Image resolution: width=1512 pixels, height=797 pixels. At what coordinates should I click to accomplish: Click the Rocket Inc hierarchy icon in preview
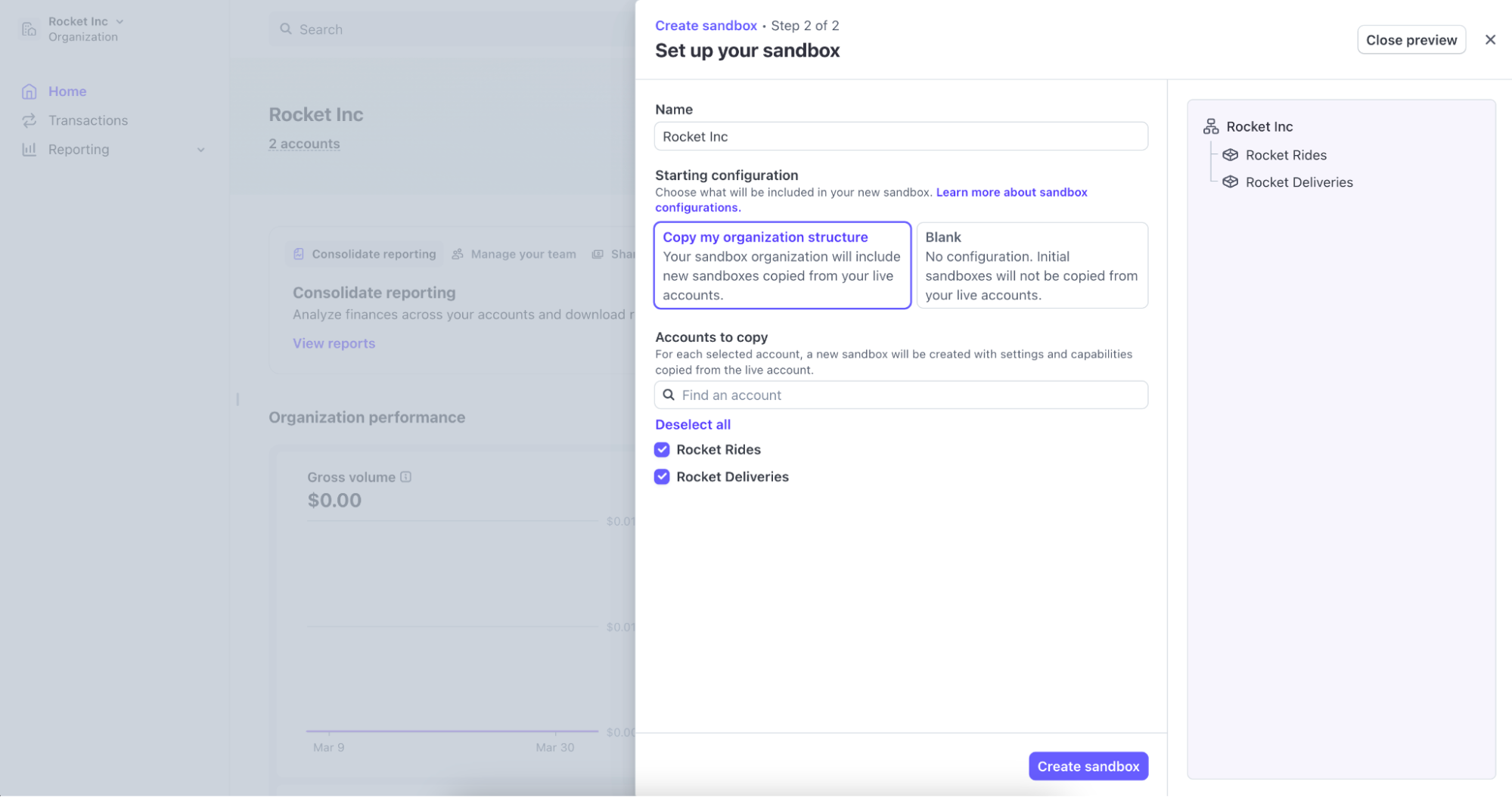coord(1210,126)
